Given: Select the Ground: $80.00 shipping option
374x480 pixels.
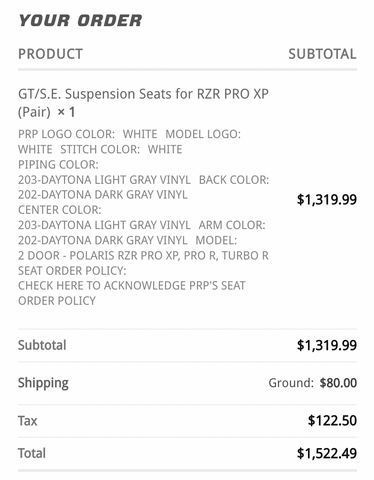Looking at the screenshot, I should 313,383.
